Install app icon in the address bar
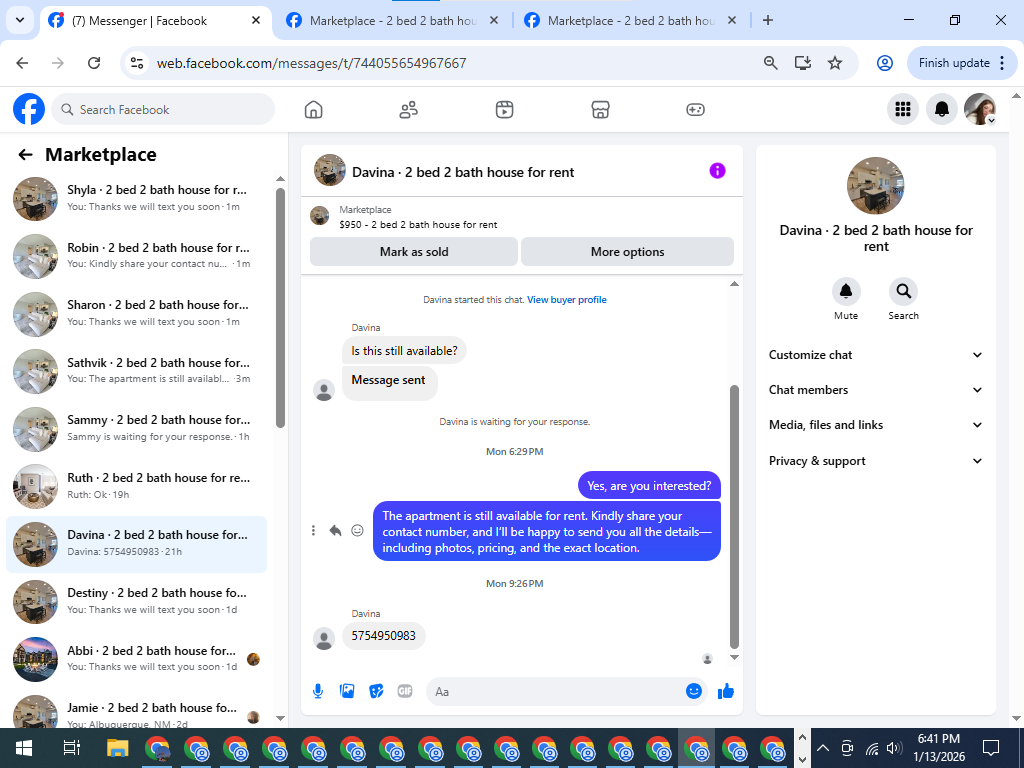The image size is (1024, 768). pyautogui.click(x=803, y=63)
